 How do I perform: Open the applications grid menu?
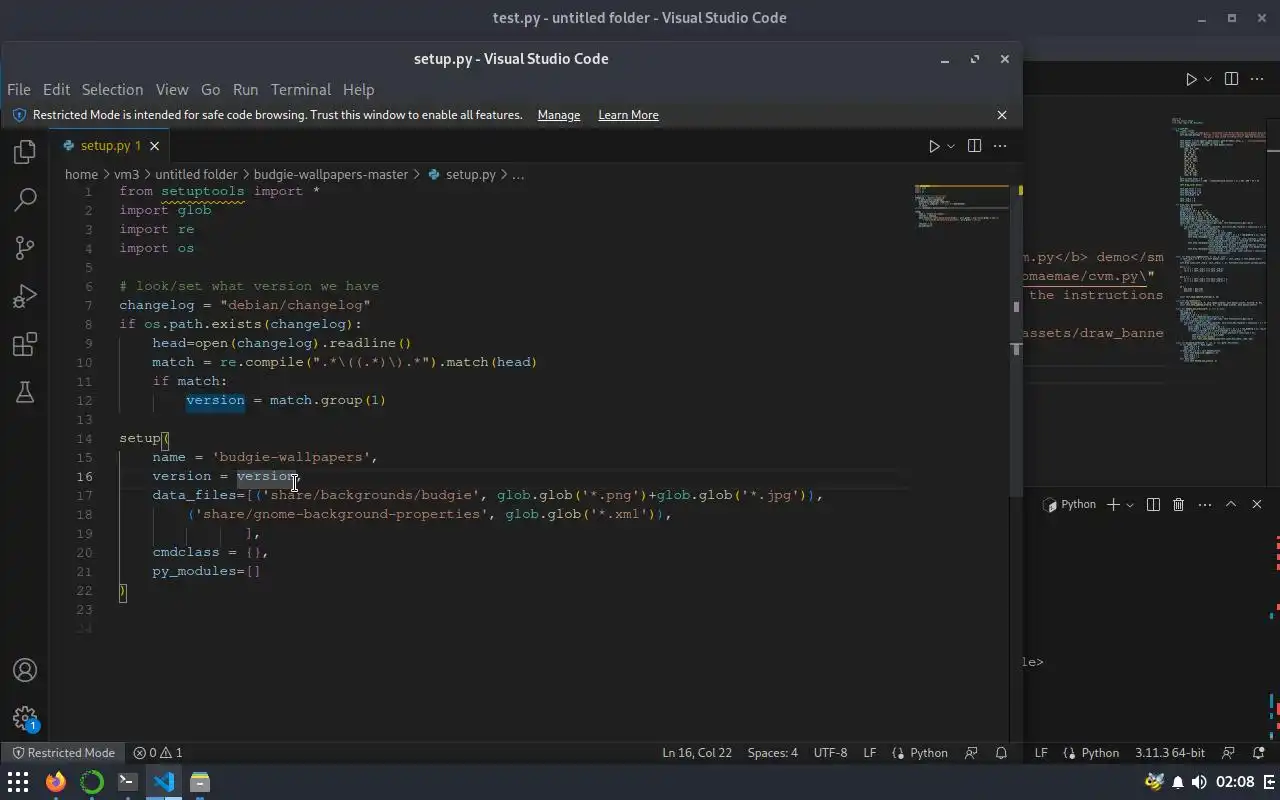pos(18,782)
